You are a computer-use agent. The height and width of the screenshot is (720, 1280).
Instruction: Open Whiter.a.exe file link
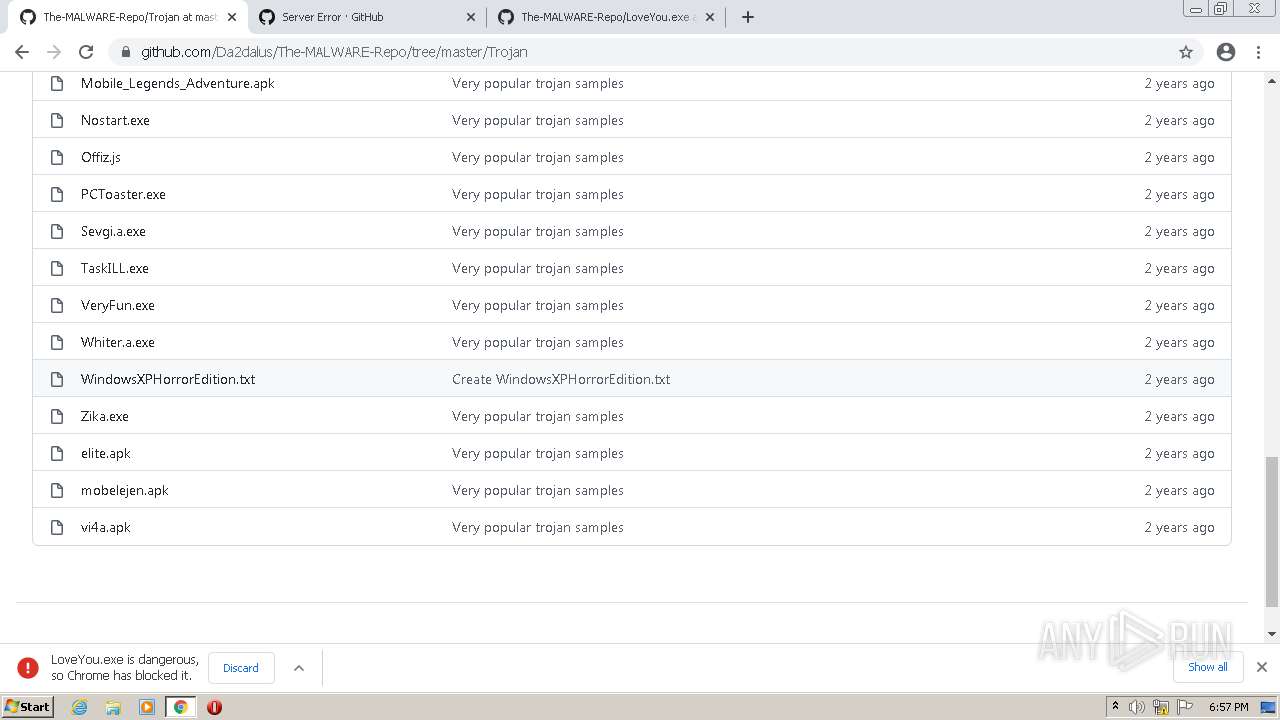point(118,342)
